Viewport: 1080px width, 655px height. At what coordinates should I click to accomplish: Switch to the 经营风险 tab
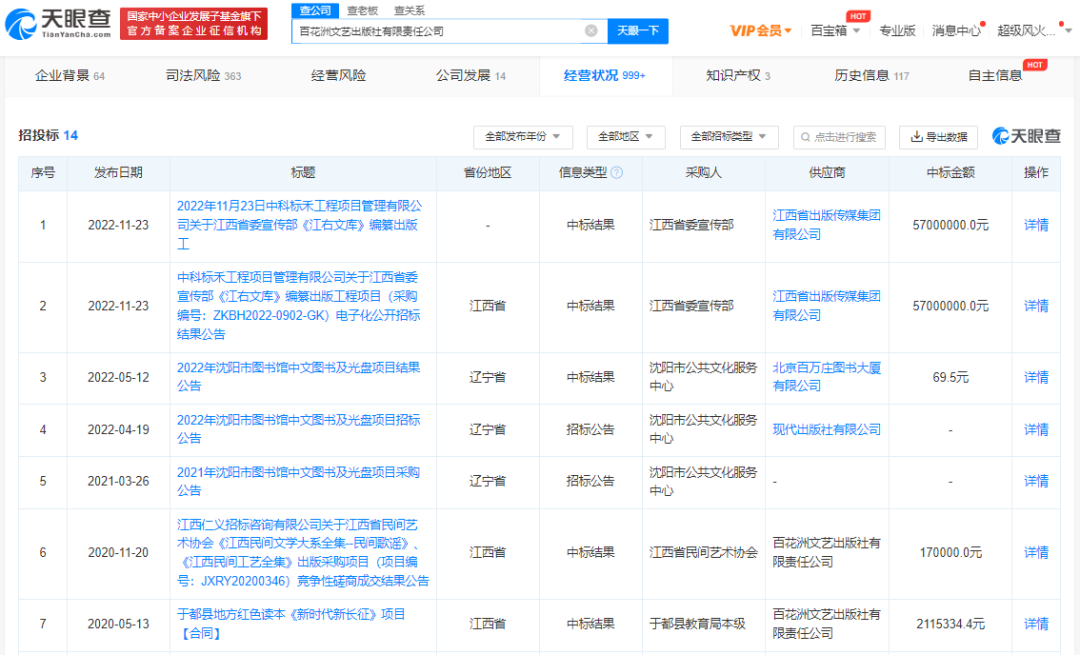[338, 76]
